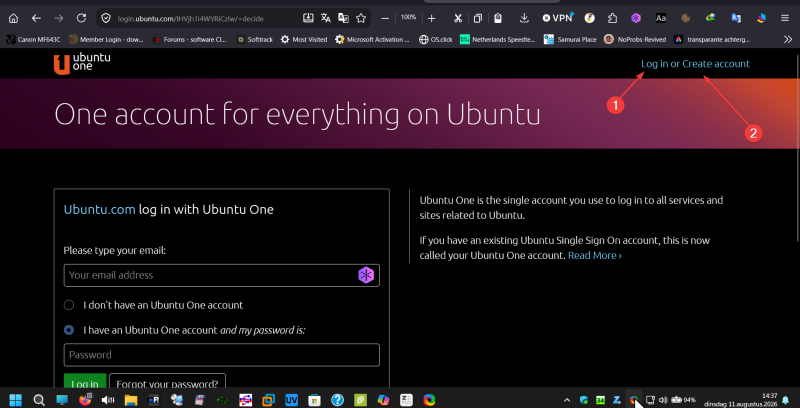Click the Log in or Create account link

(695, 64)
